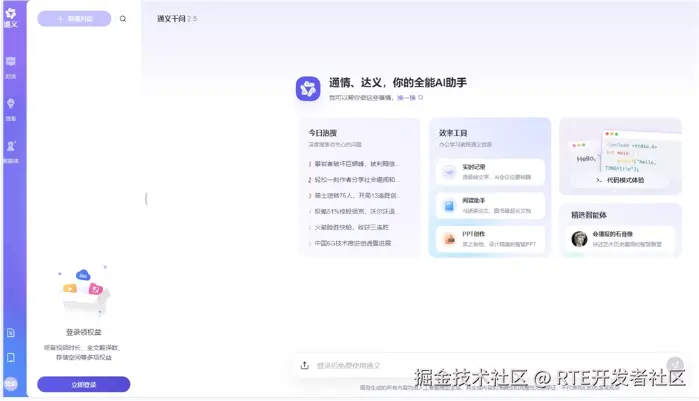The image size is (699, 401).
Task: Click the 登录领权益 gift box illustration
Action: point(84,292)
